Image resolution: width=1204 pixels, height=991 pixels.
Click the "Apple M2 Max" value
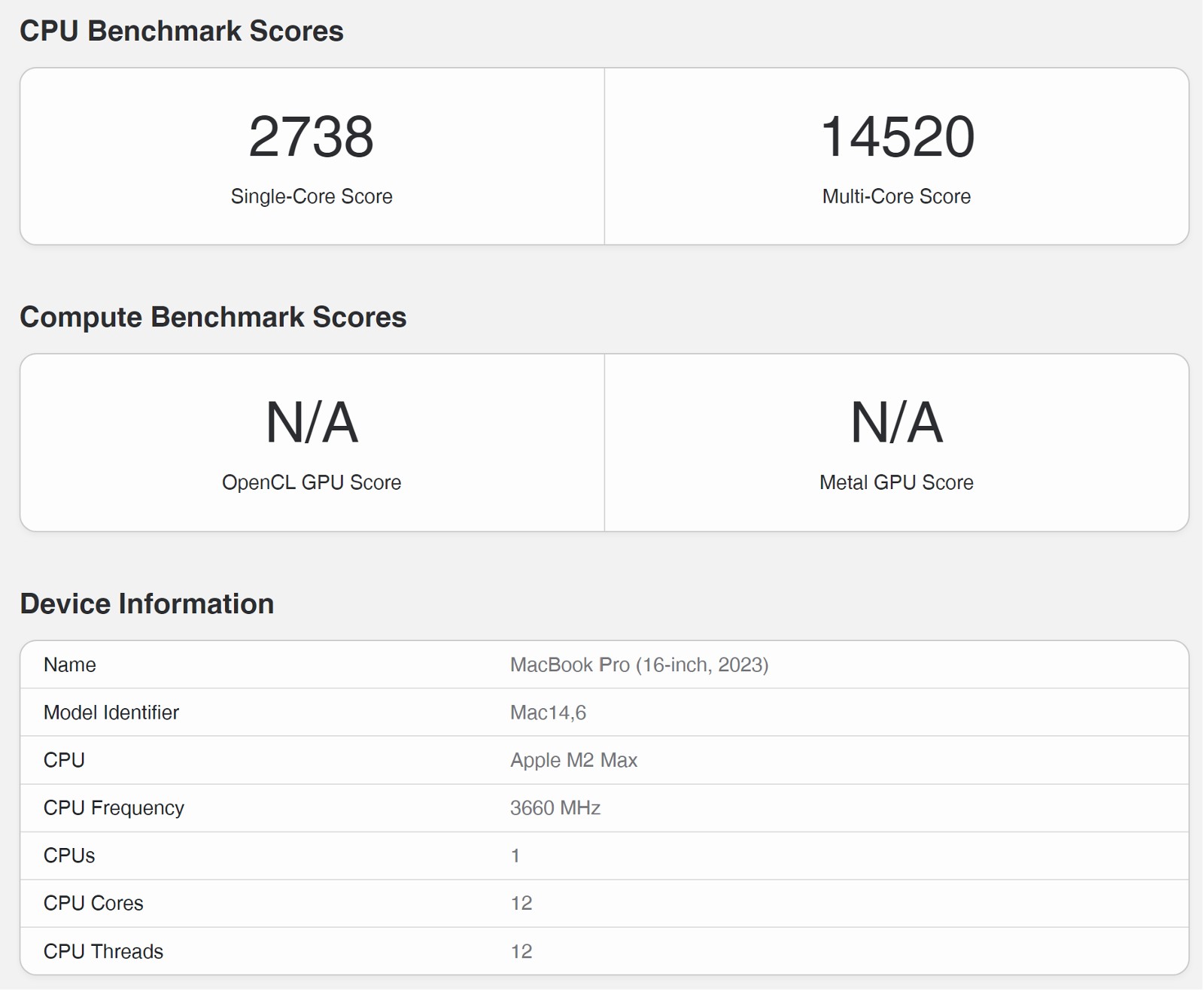pyautogui.click(x=573, y=760)
